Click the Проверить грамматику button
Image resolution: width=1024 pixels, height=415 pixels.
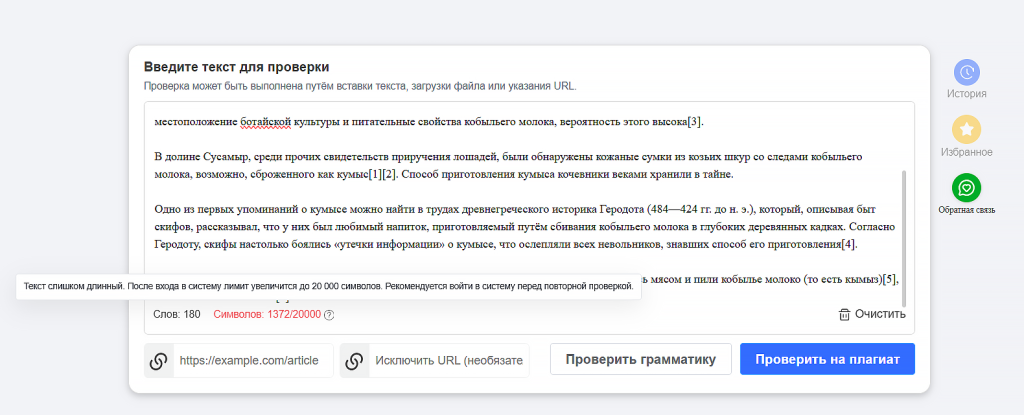[641, 359]
